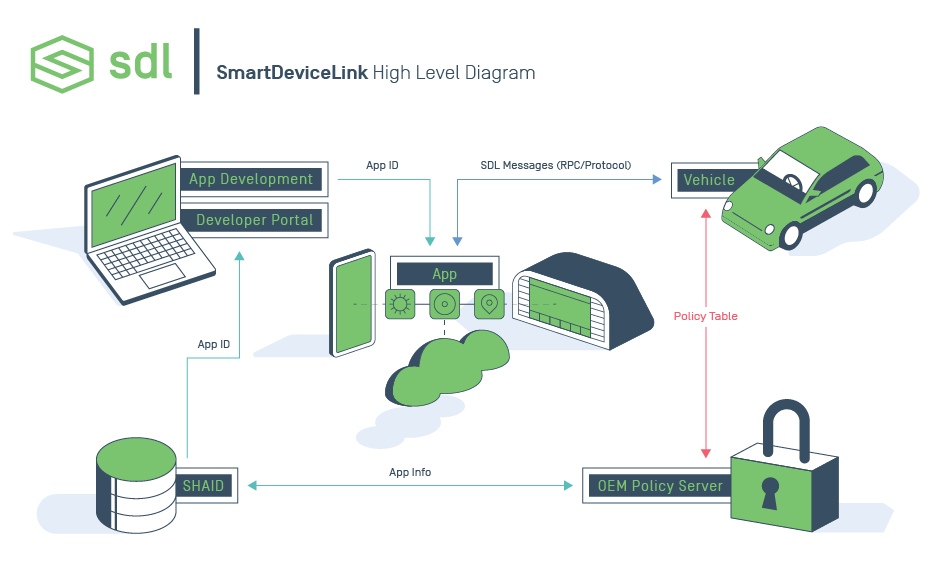This screenshot has height=571, width=946.
Task: Click the SHAID label box
Action: click(x=205, y=486)
